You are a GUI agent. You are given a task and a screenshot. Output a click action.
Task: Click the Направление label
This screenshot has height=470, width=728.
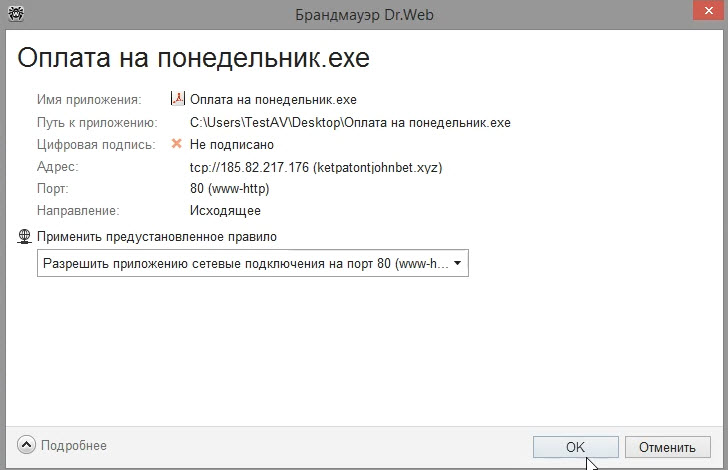tap(78, 210)
